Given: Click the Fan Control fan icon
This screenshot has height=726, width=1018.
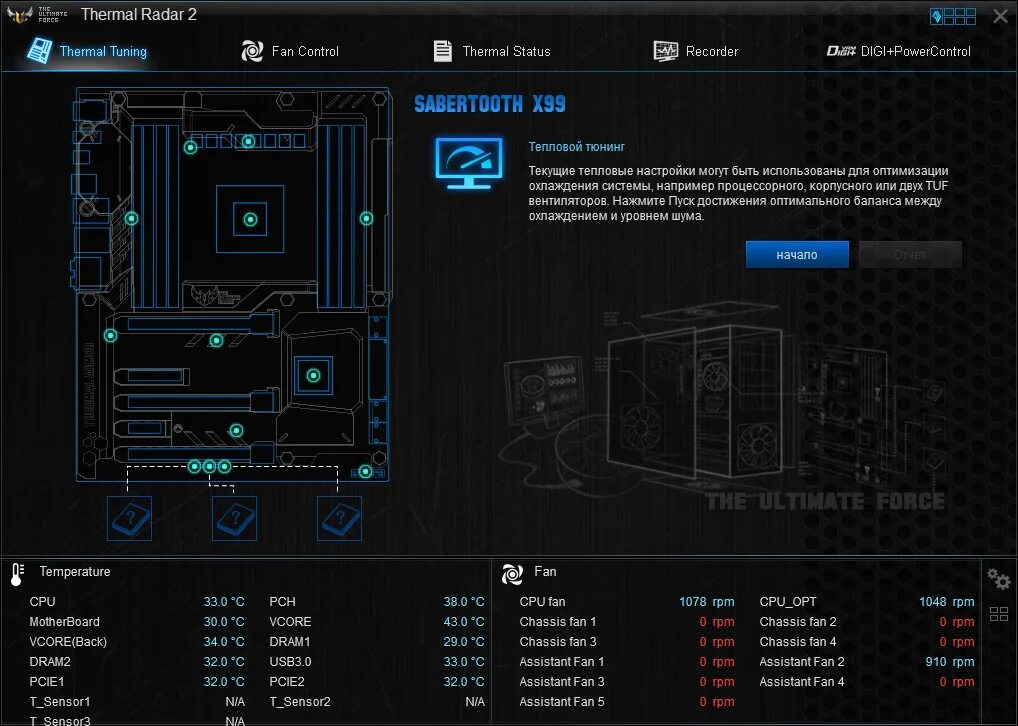Looking at the screenshot, I should click(252, 51).
